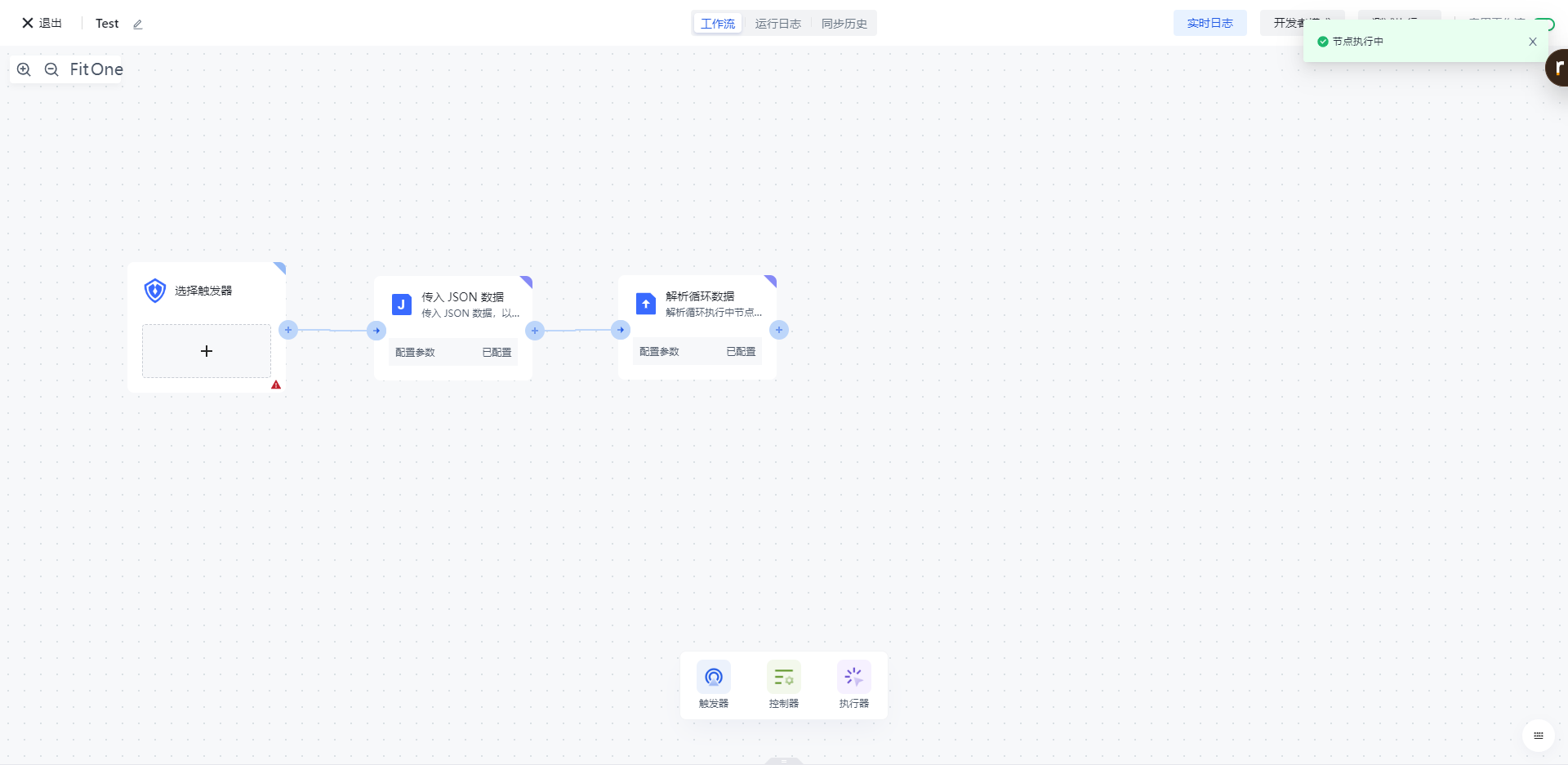
Task: Click the pencil icon to rename Test
Action: click(138, 24)
